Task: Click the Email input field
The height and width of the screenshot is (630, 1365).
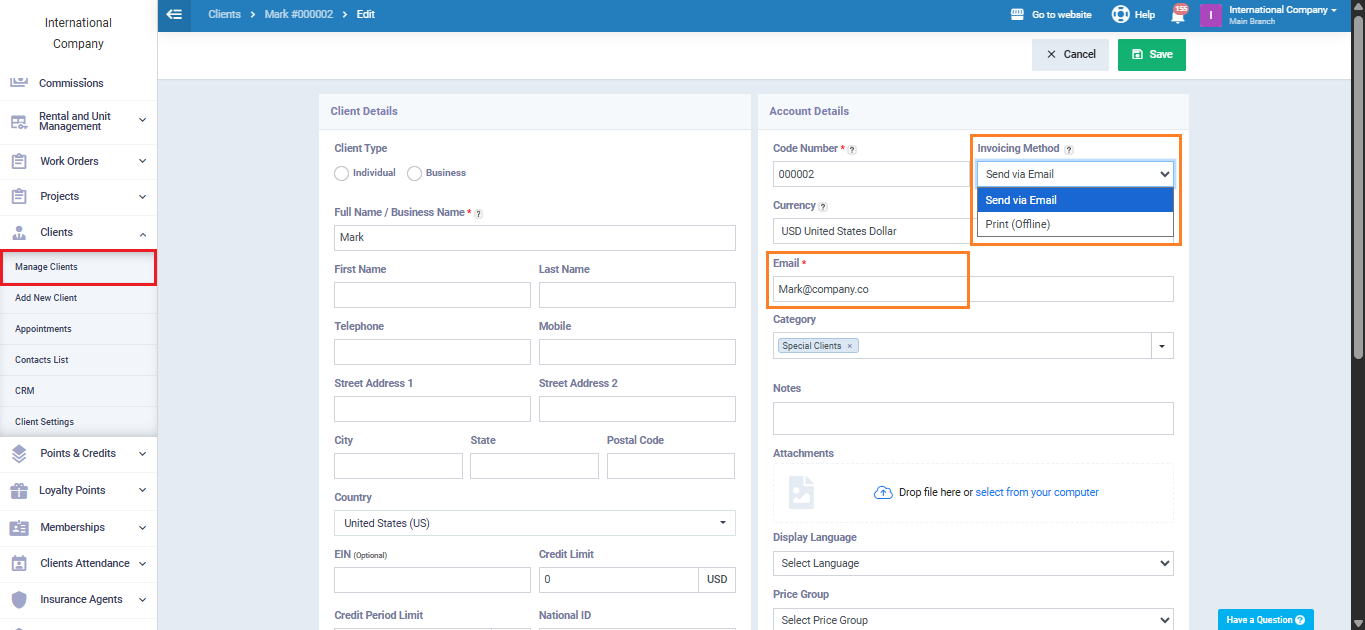Action: click(972, 289)
